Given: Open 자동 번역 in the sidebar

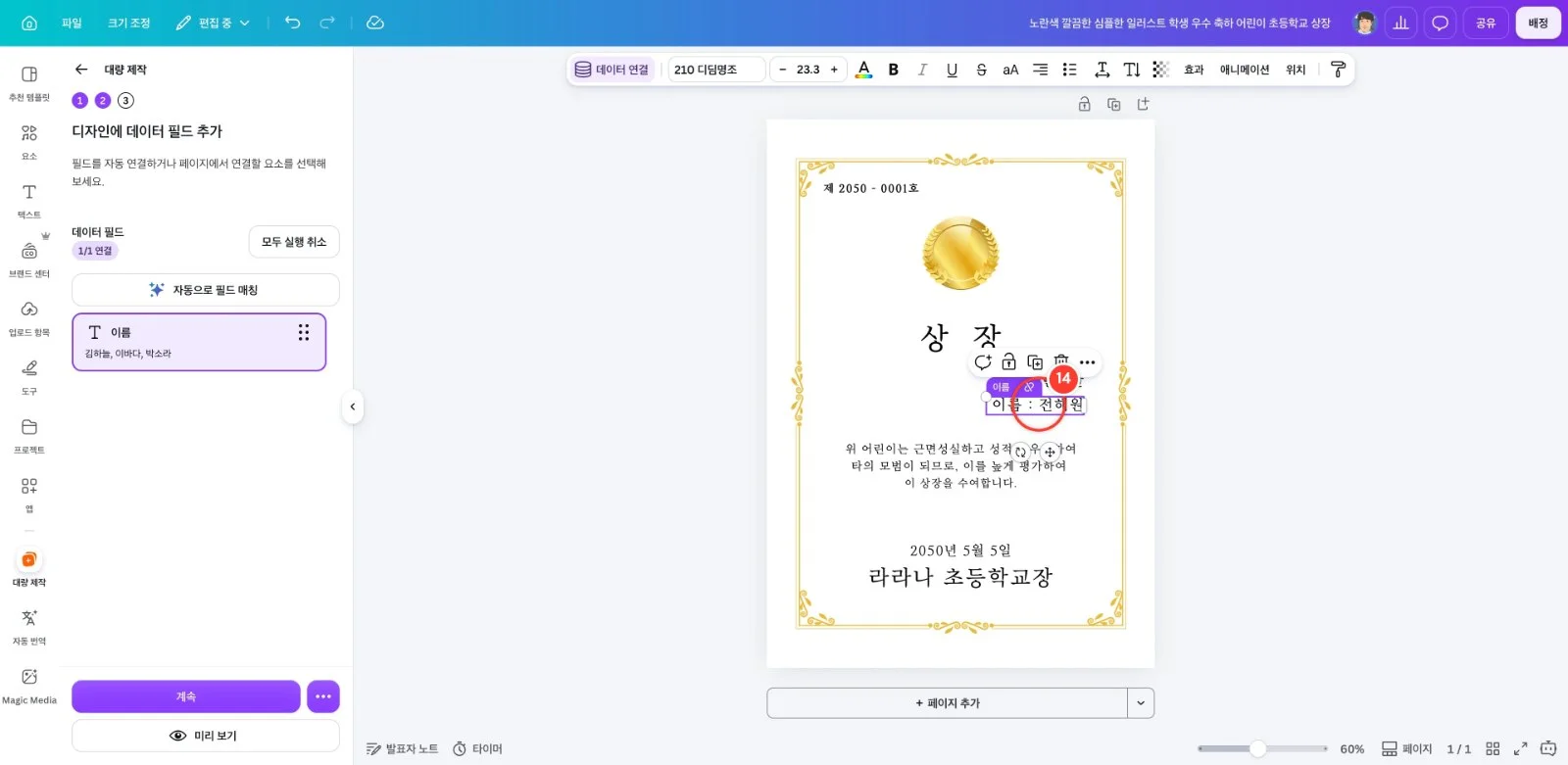Looking at the screenshot, I should (x=29, y=626).
